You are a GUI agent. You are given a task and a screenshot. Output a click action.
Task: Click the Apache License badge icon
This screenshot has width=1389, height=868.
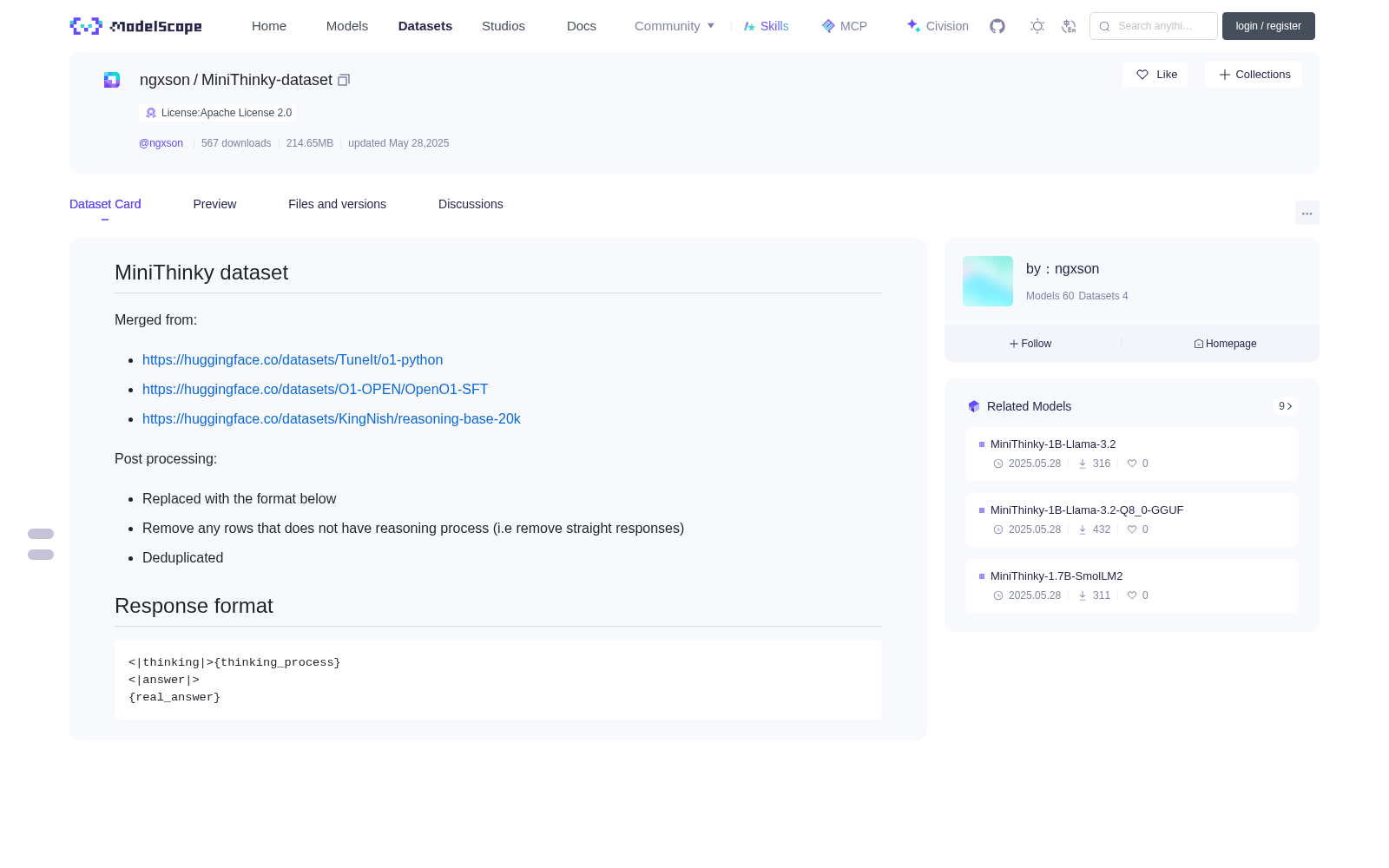151,113
